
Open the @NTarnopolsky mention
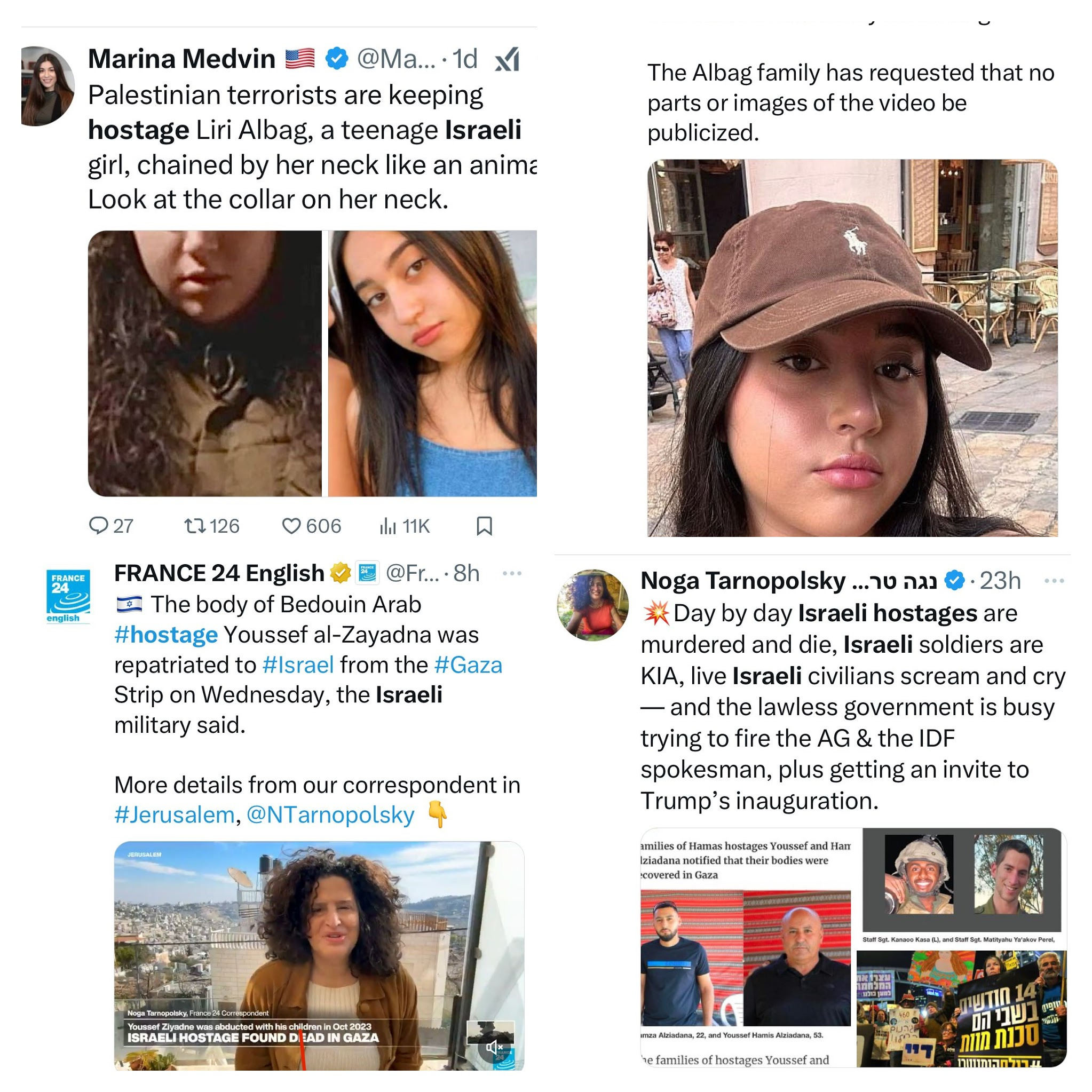click(x=331, y=815)
